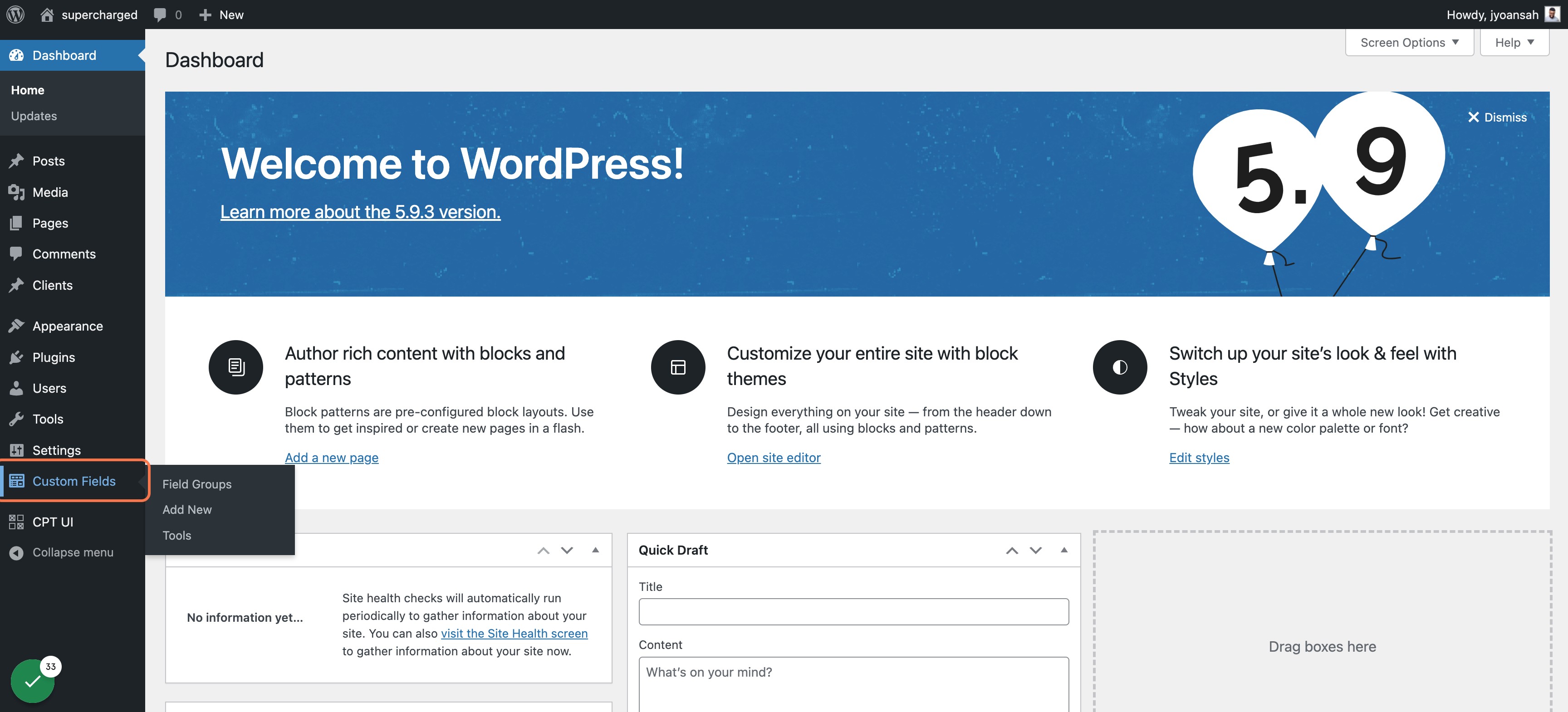This screenshot has height=712, width=1568.
Task: Click the green checkmark badge with 33
Action: coord(34,680)
